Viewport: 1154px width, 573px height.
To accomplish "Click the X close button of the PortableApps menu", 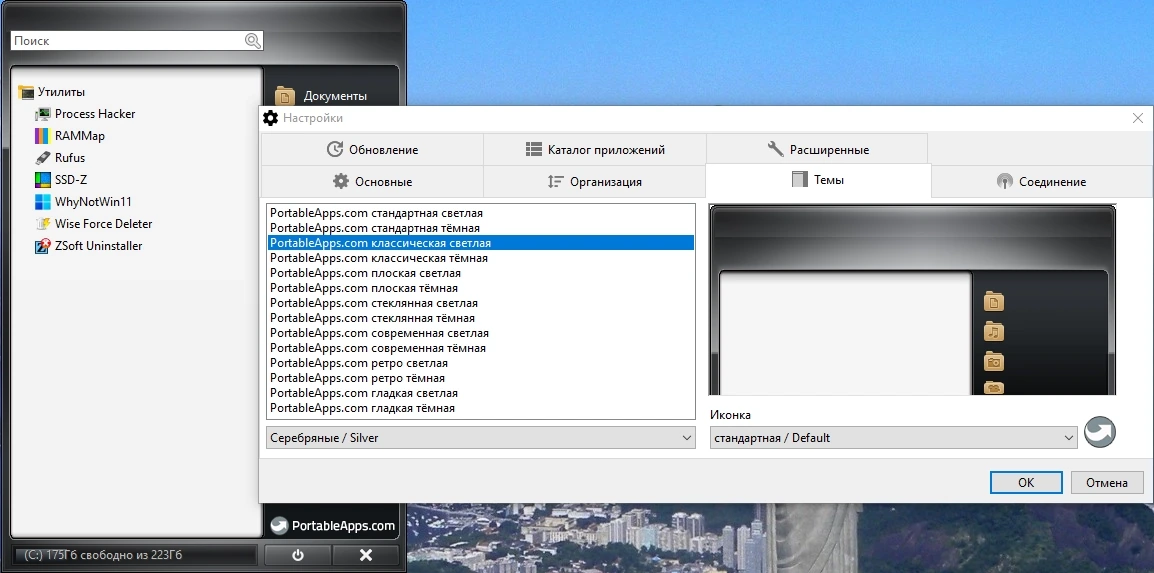I will 366,555.
